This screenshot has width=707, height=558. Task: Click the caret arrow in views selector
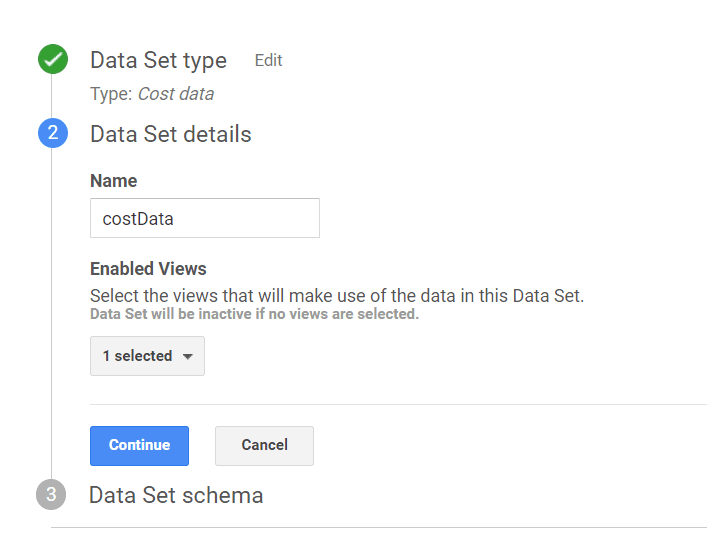(x=187, y=357)
